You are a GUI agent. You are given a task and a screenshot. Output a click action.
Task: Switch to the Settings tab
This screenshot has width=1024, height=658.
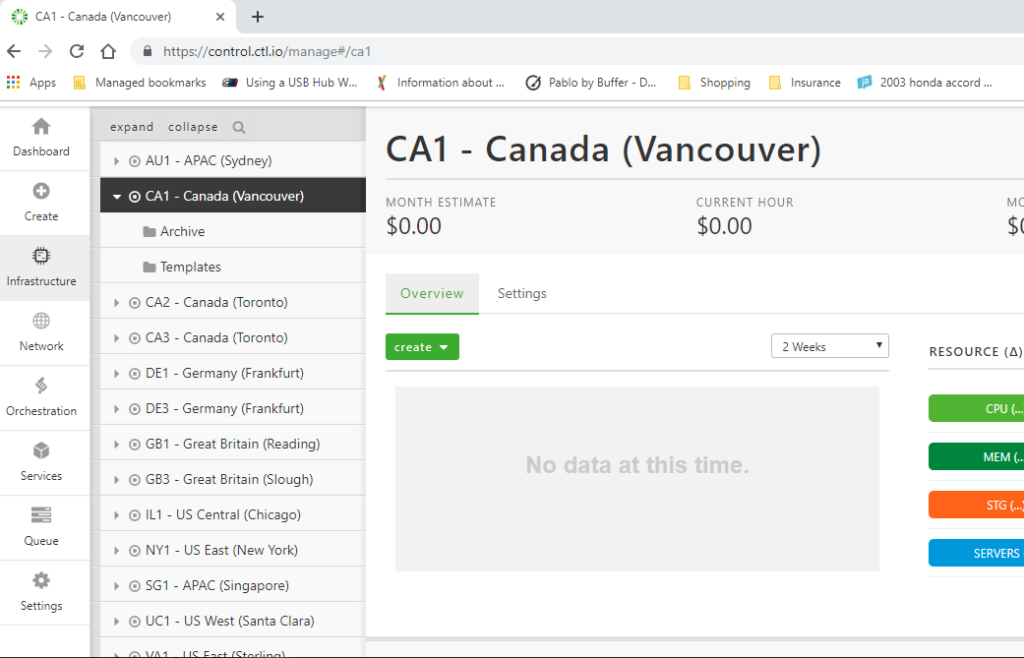pyautogui.click(x=521, y=293)
